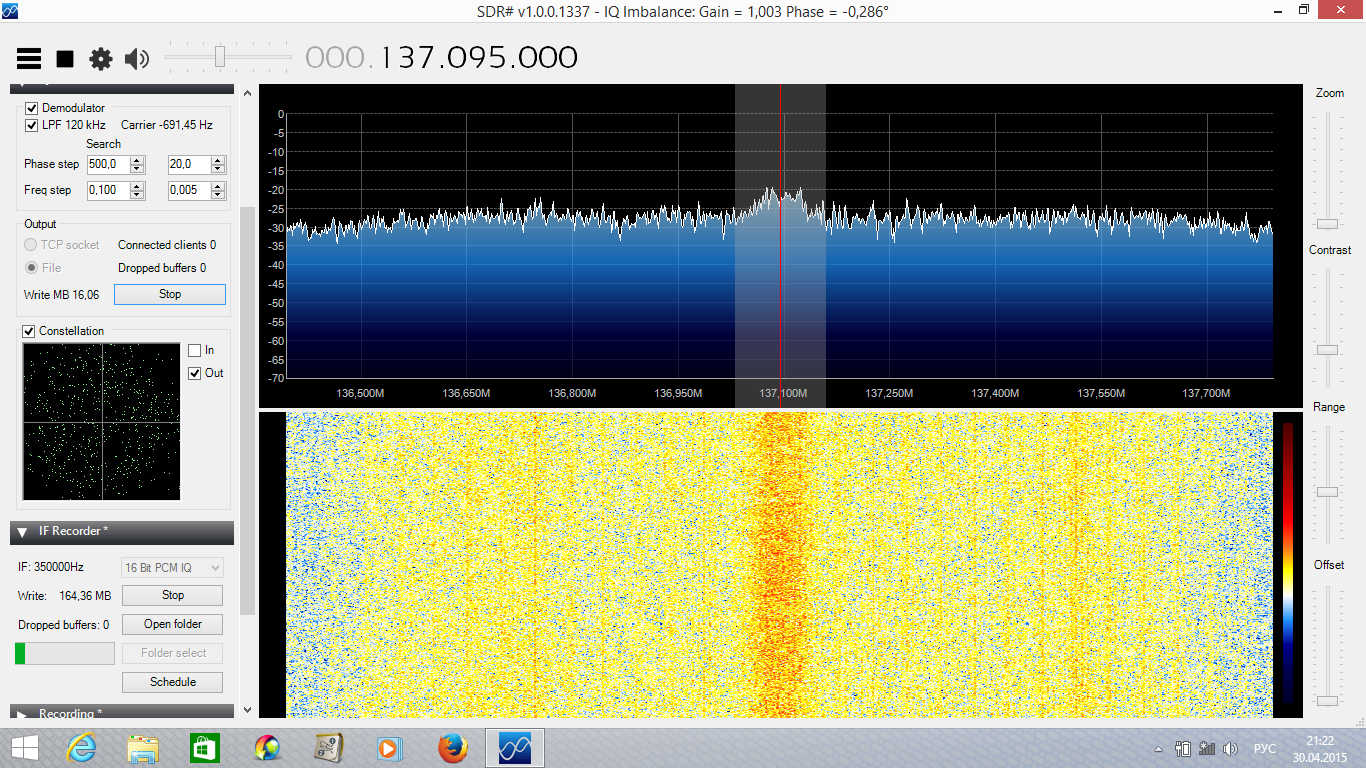Open the beige notepad-style taskbar app
The width and height of the screenshot is (1366, 768).
[x=329, y=748]
